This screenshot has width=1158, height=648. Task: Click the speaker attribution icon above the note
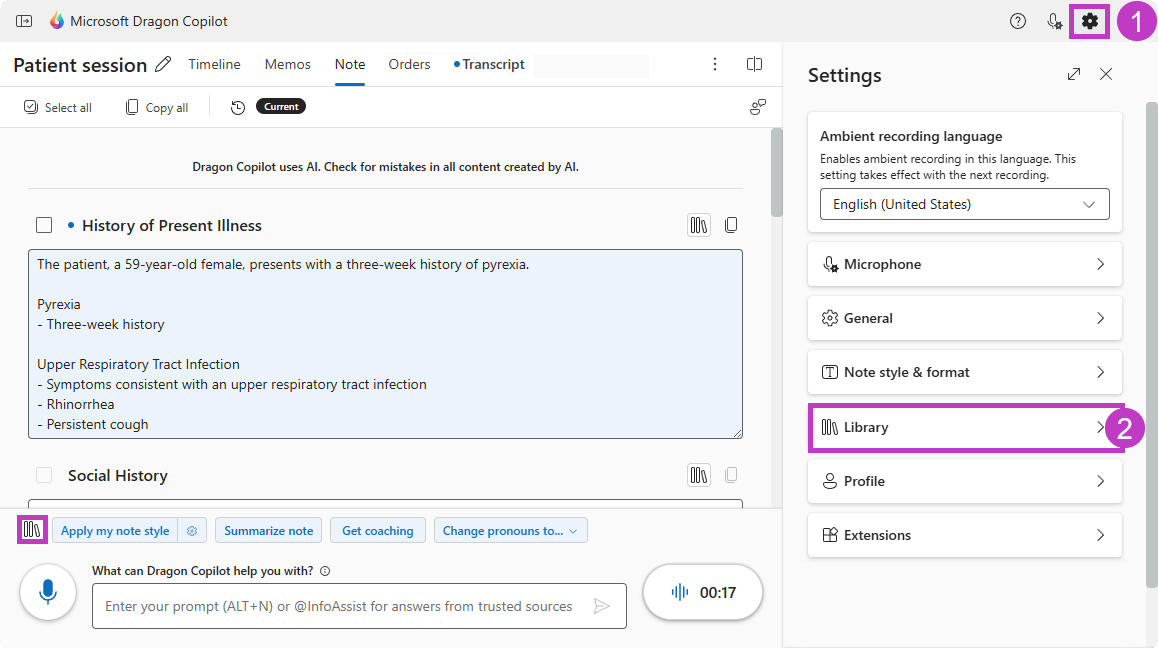click(757, 106)
